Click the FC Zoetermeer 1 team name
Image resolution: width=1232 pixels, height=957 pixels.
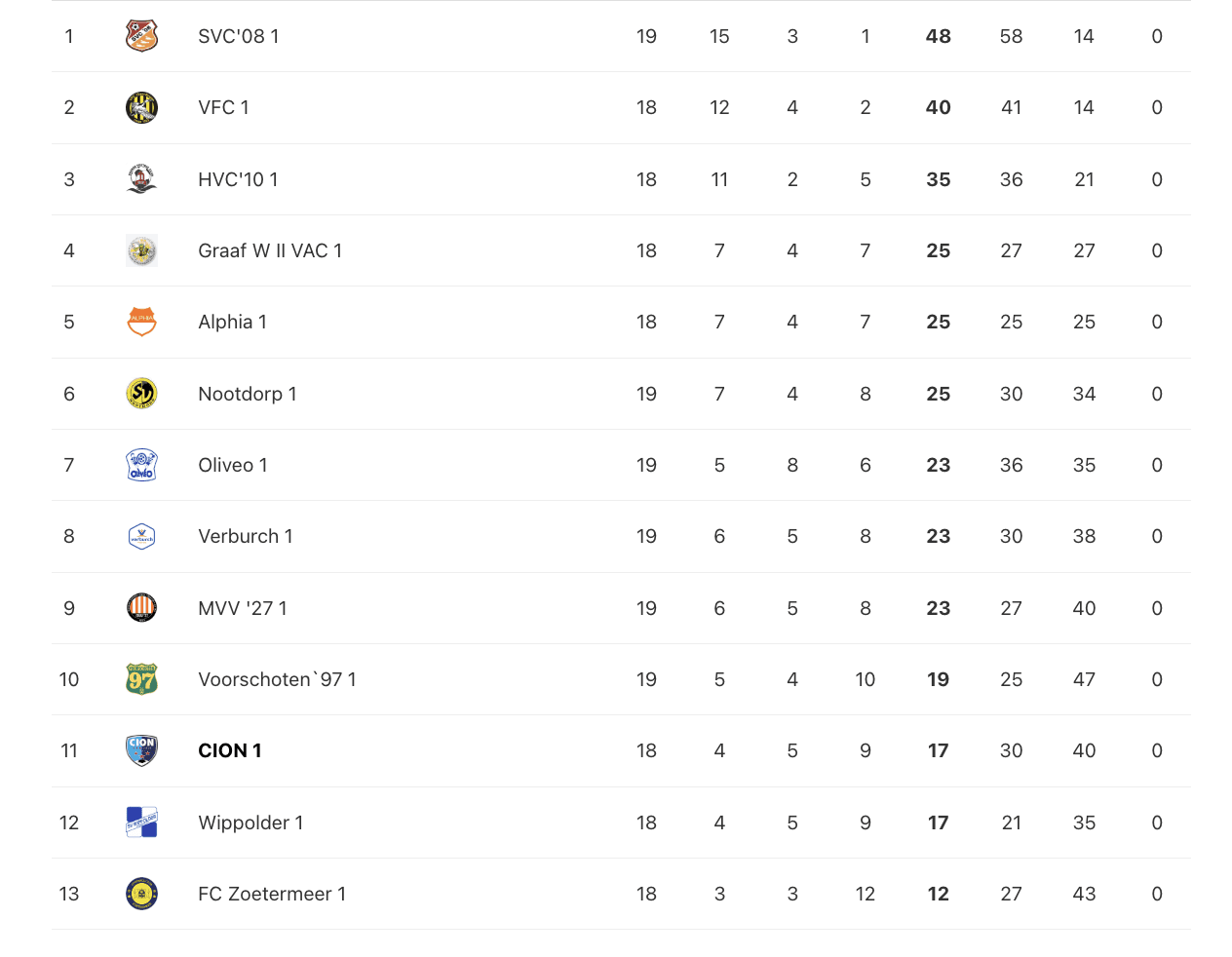272,894
